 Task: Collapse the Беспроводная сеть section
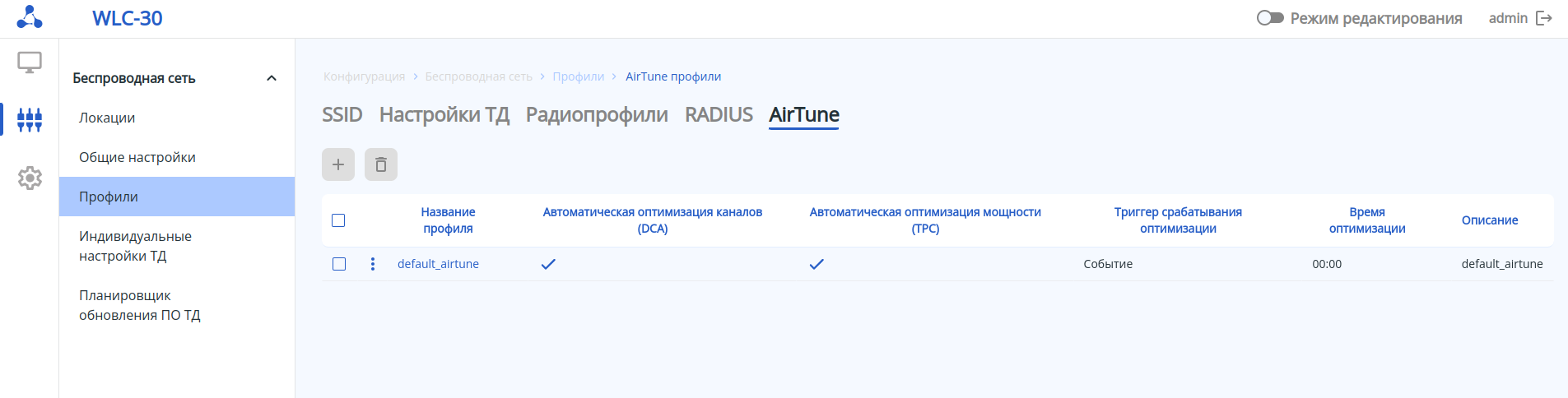[x=272, y=78]
